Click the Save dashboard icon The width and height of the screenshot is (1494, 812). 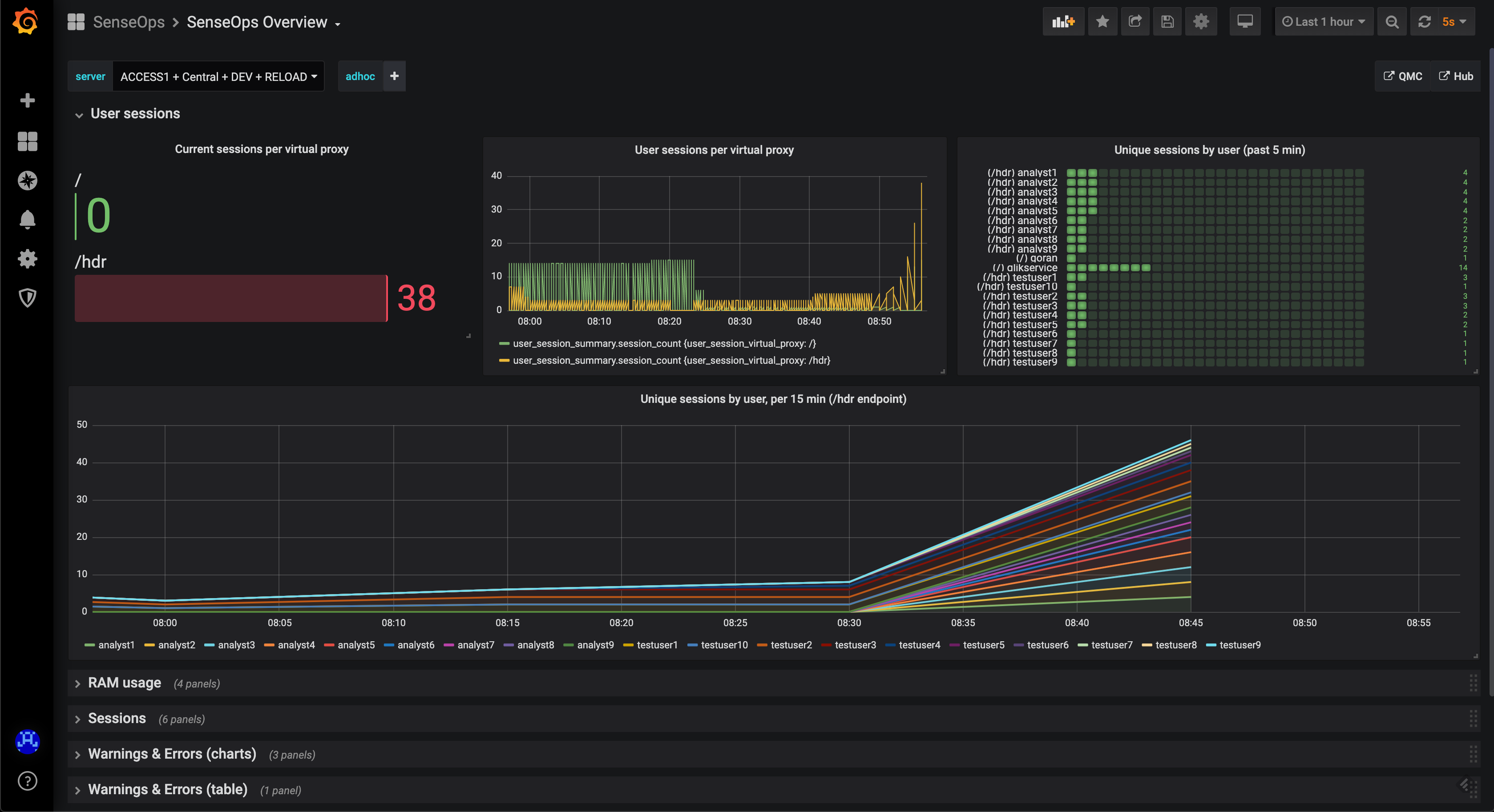pos(1167,22)
